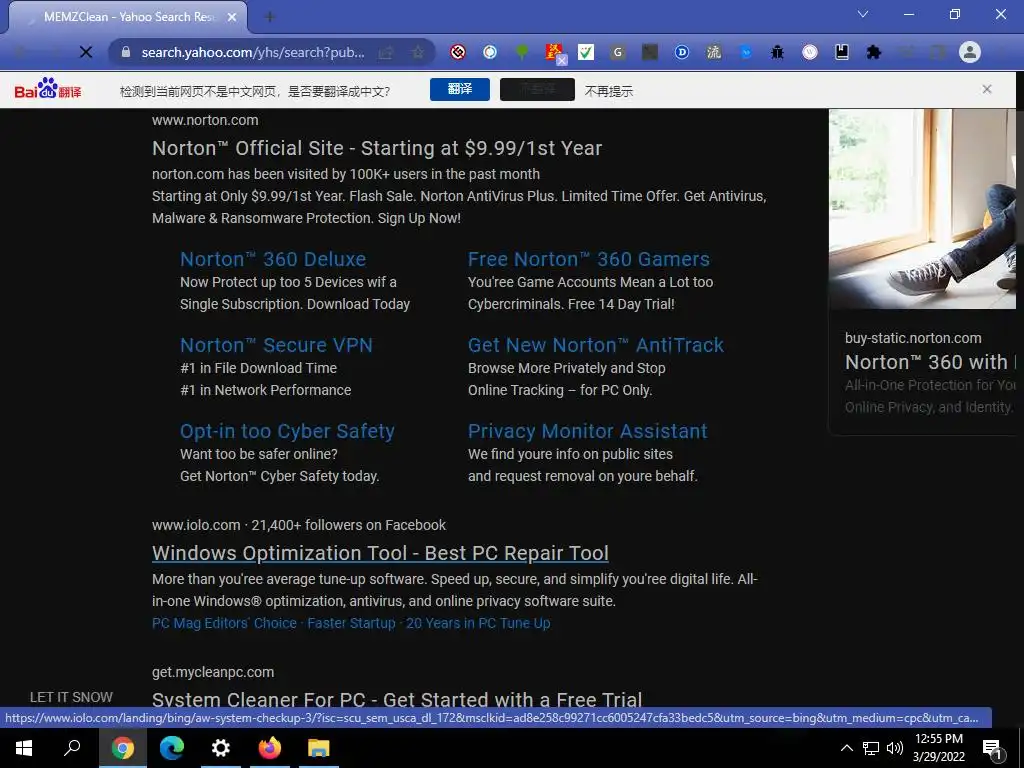Open the Opt-in too Cyber Safety link
The height and width of the screenshot is (768, 1024).
click(287, 431)
